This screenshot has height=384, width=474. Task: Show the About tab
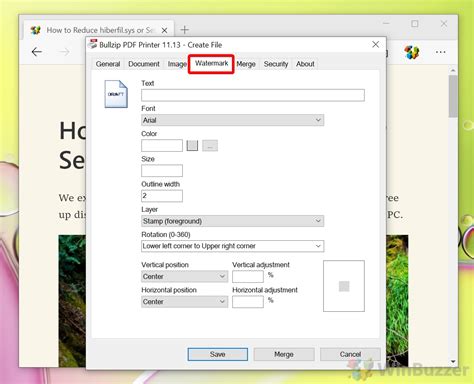click(x=305, y=64)
